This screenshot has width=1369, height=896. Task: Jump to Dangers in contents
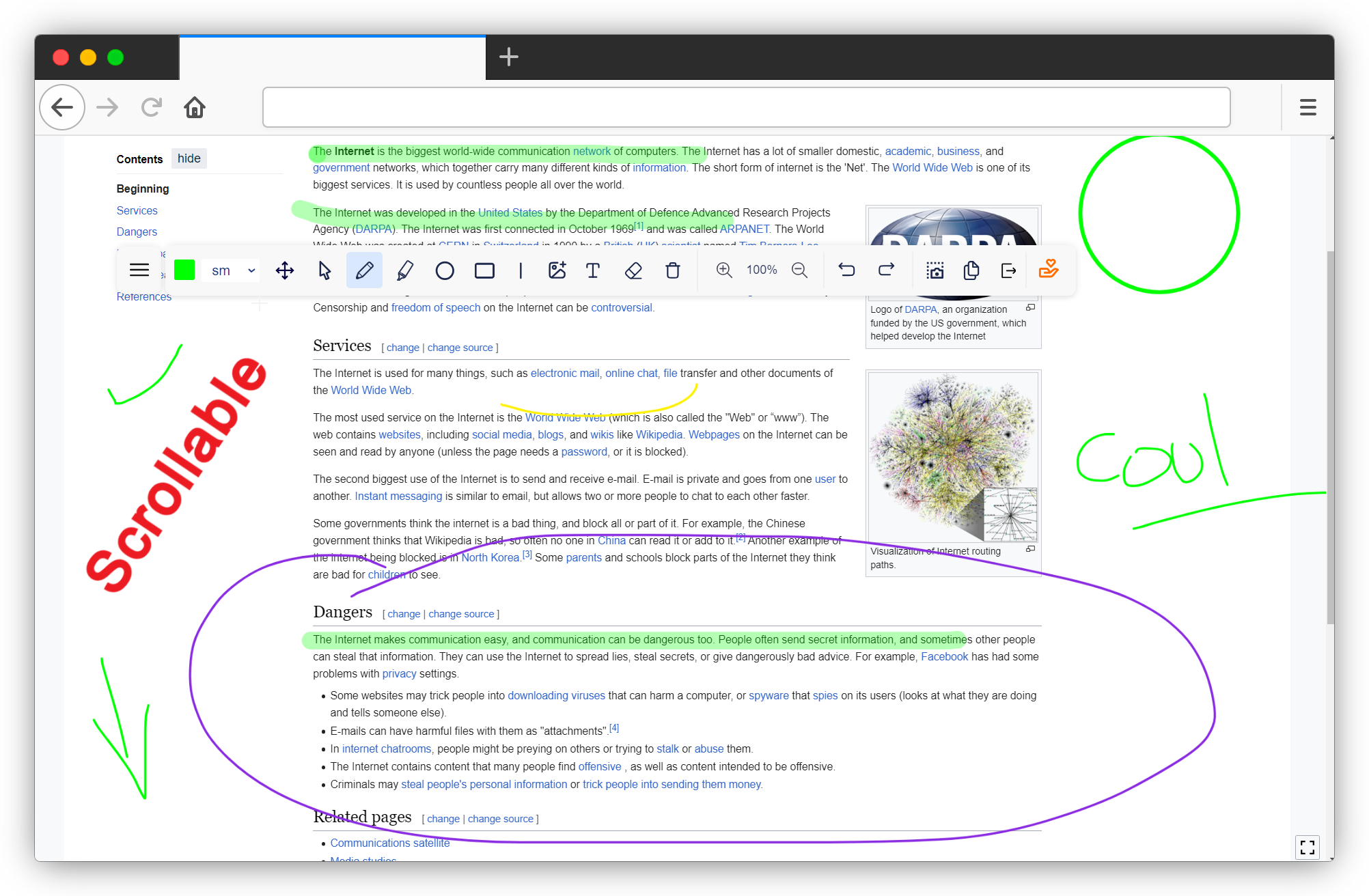click(x=137, y=232)
